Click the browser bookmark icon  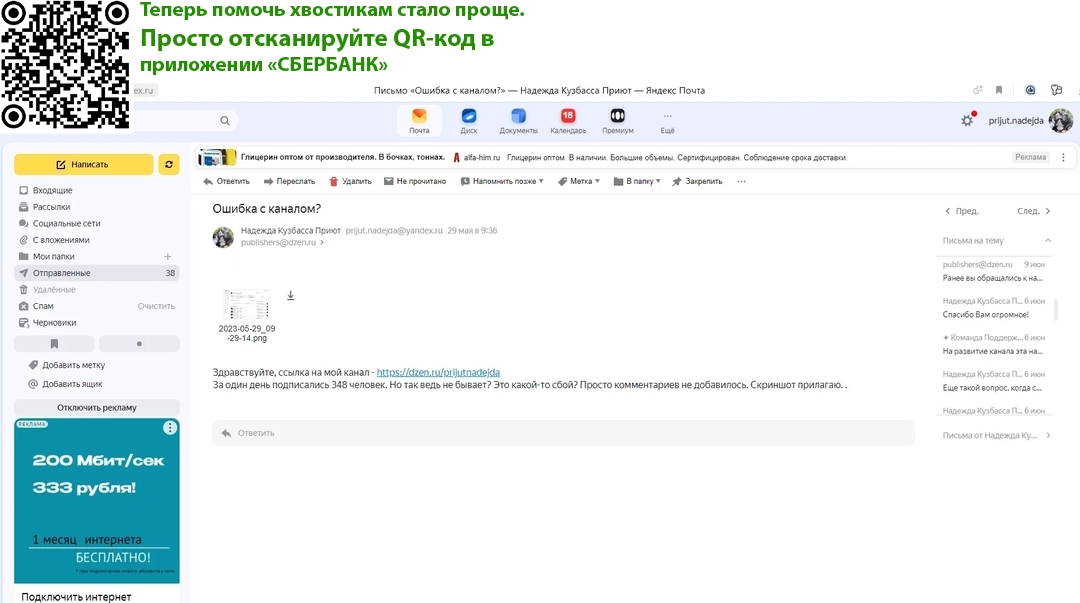coord(999,90)
